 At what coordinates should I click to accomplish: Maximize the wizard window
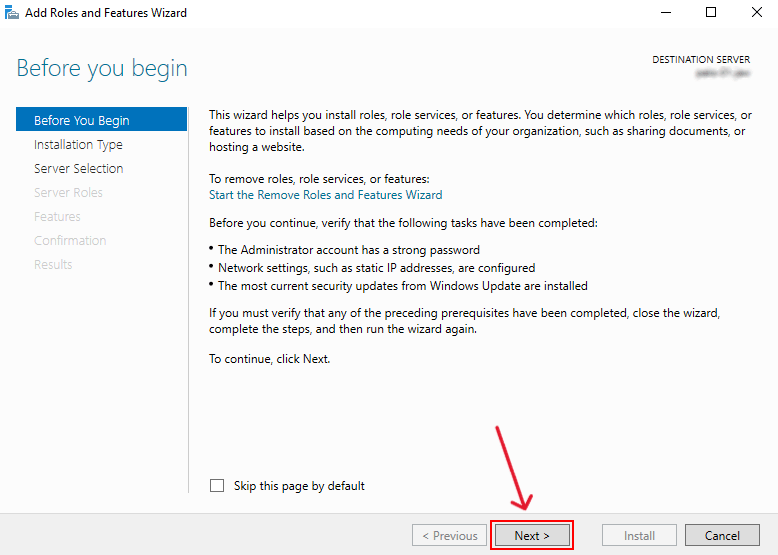[x=711, y=12]
